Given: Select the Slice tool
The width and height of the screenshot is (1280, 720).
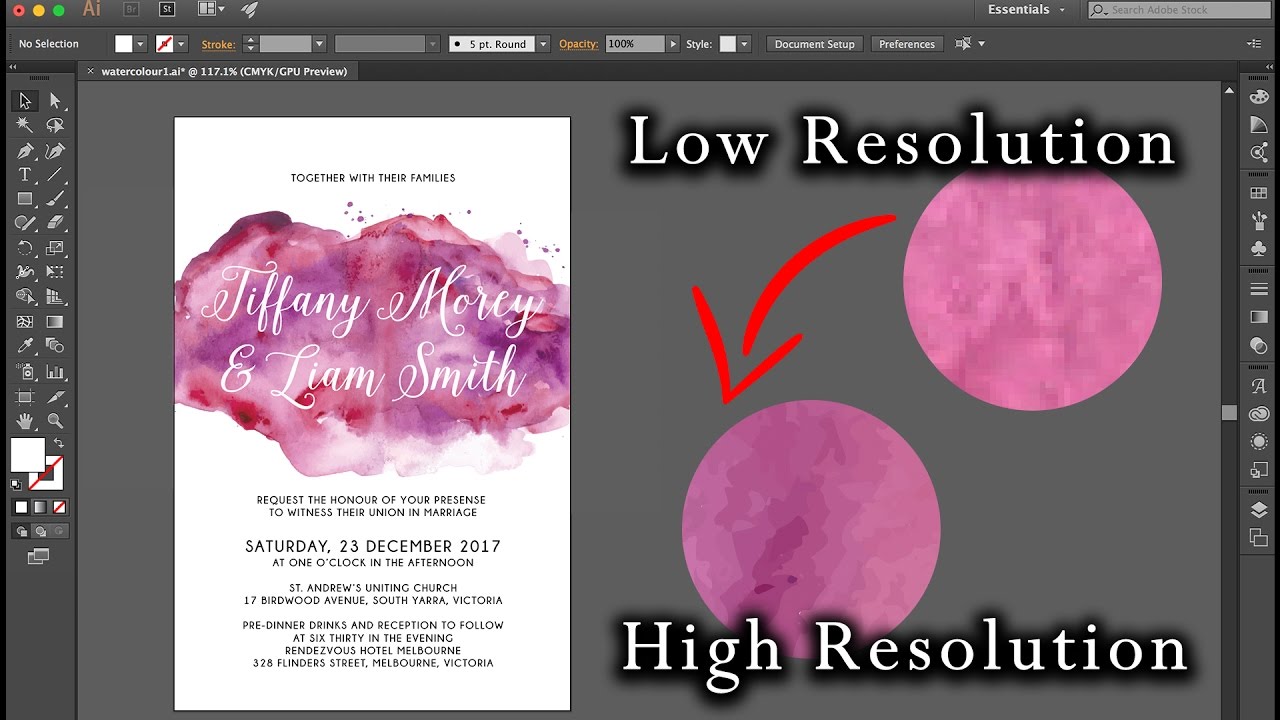Looking at the screenshot, I should (x=55, y=396).
